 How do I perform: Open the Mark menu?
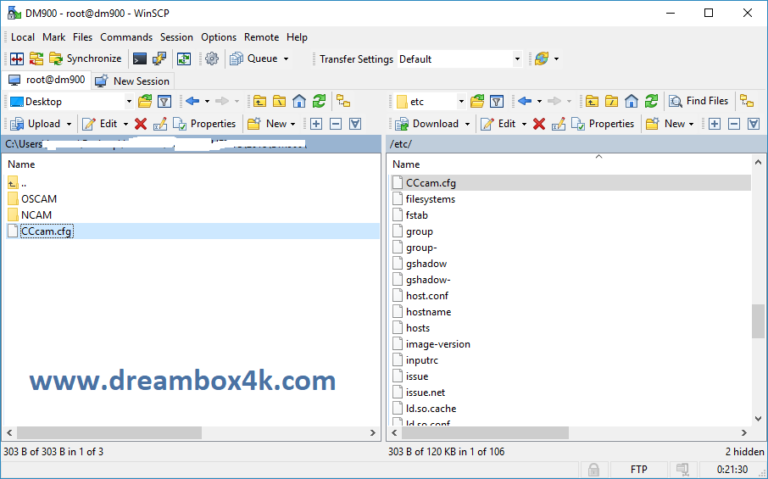click(x=54, y=37)
